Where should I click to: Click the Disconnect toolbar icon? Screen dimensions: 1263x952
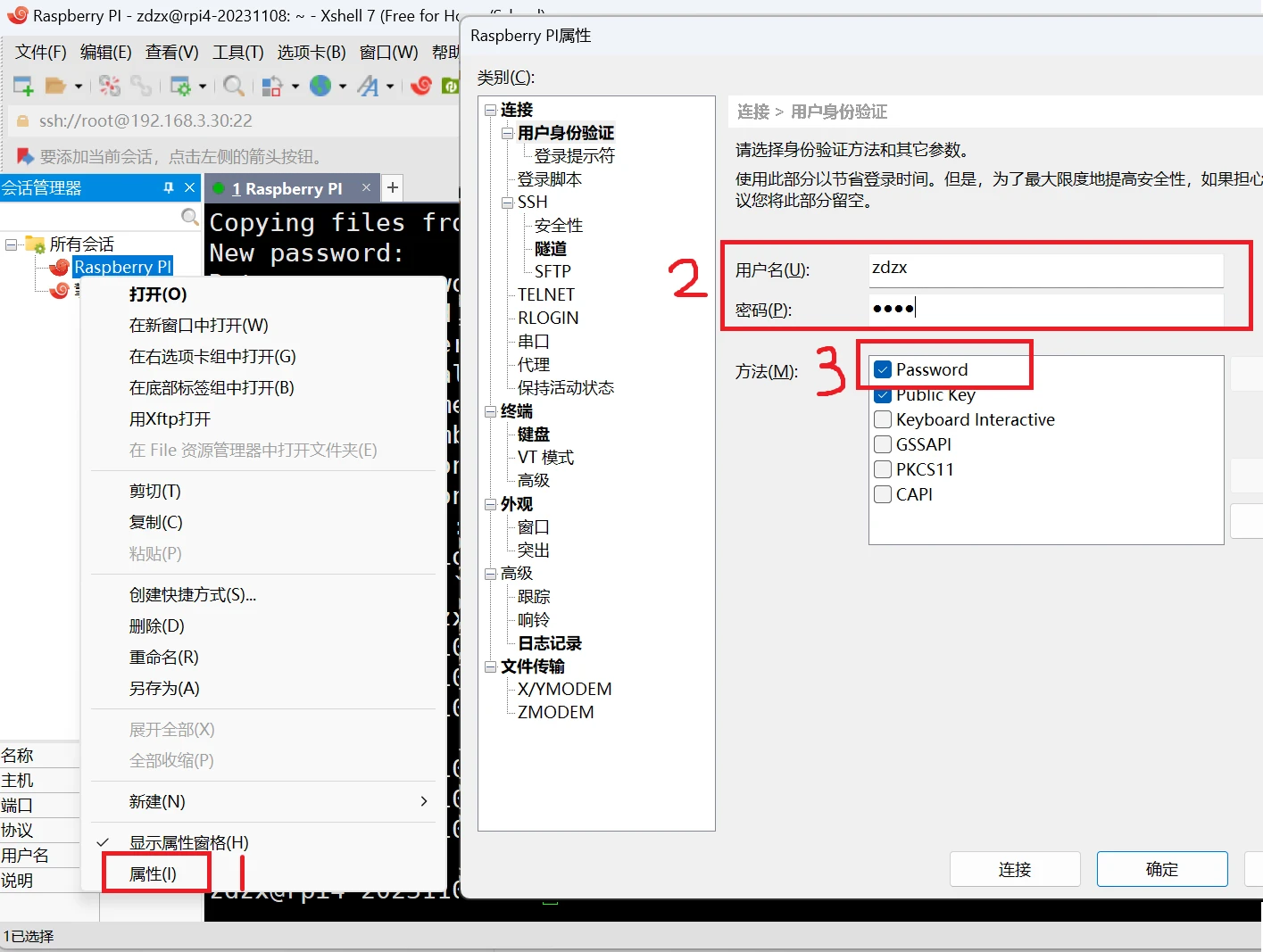pos(109,86)
